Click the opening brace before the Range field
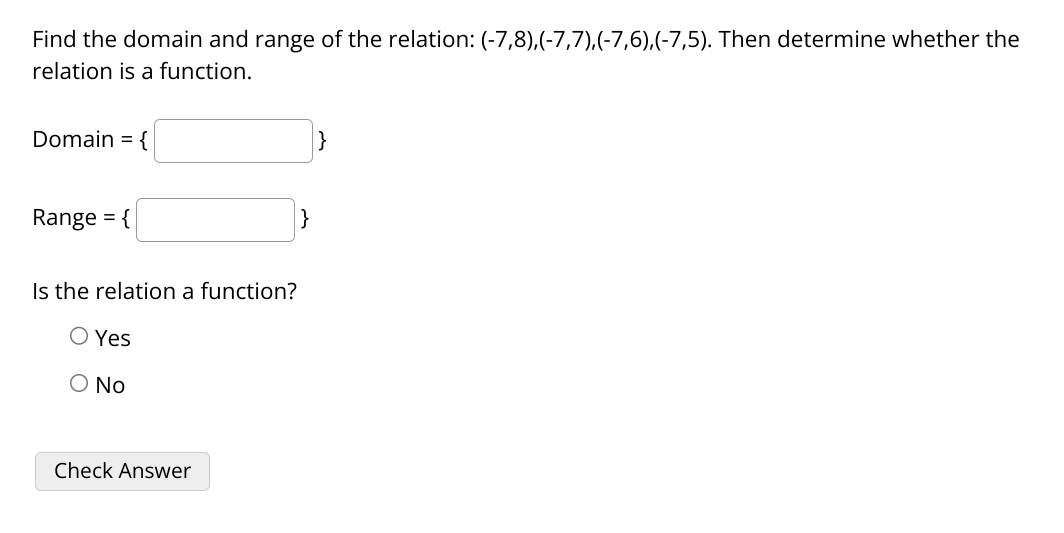 pos(126,219)
